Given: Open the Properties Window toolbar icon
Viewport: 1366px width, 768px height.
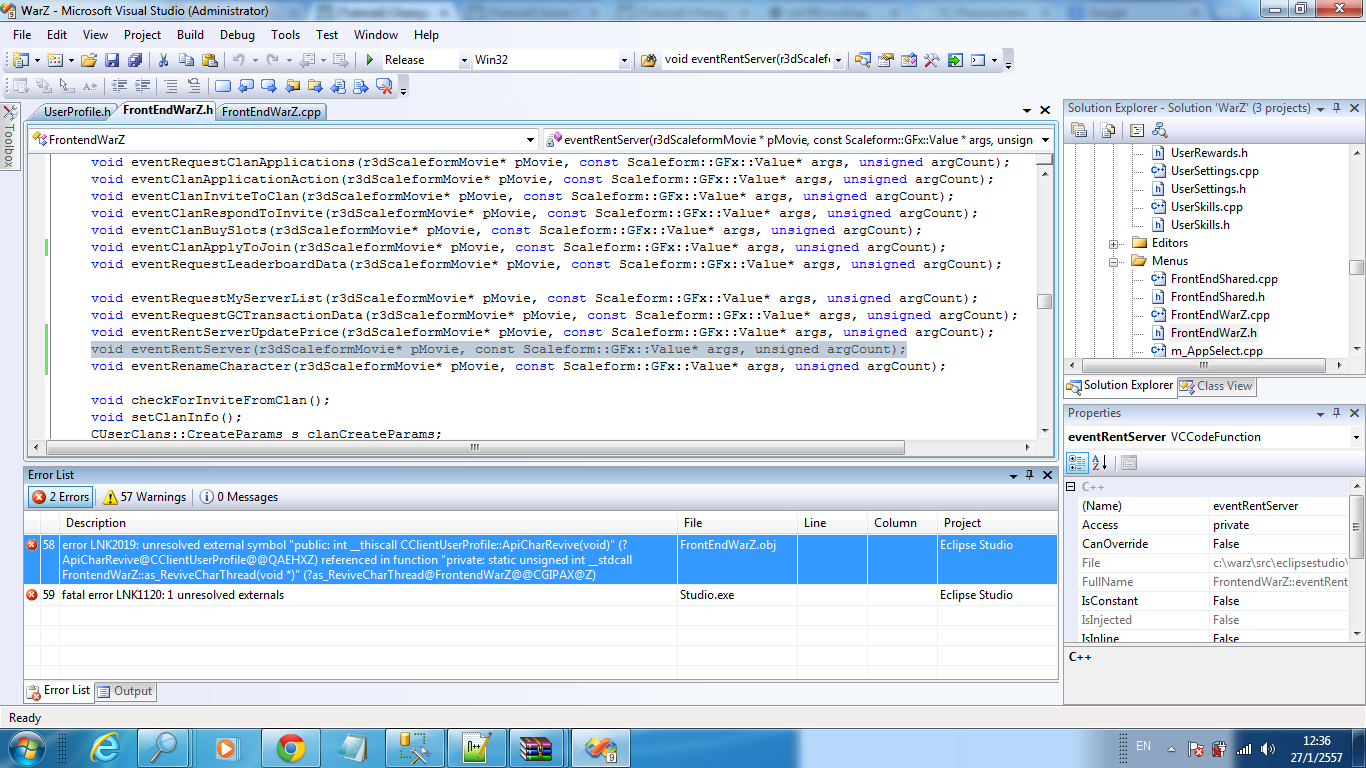Looking at the screenshot, I should [x=886, y=60].
